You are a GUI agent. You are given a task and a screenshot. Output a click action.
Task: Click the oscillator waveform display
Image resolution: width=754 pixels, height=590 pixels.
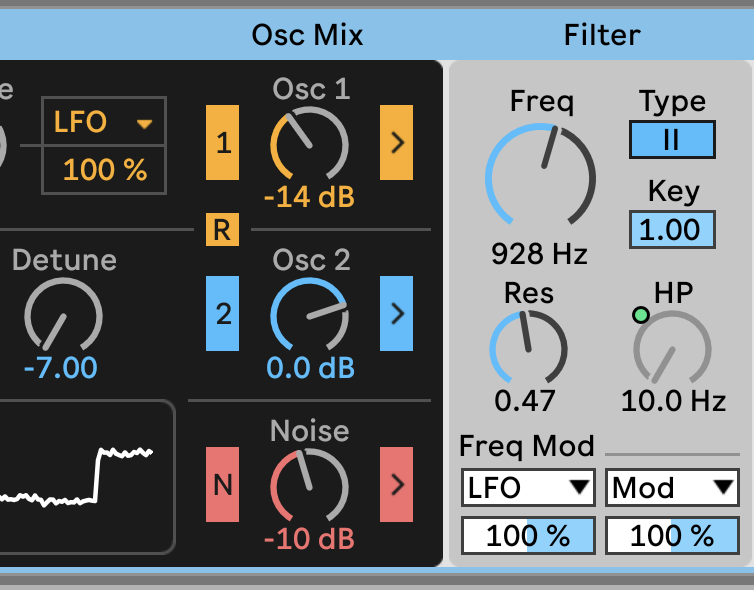click(x=85, y=476)
